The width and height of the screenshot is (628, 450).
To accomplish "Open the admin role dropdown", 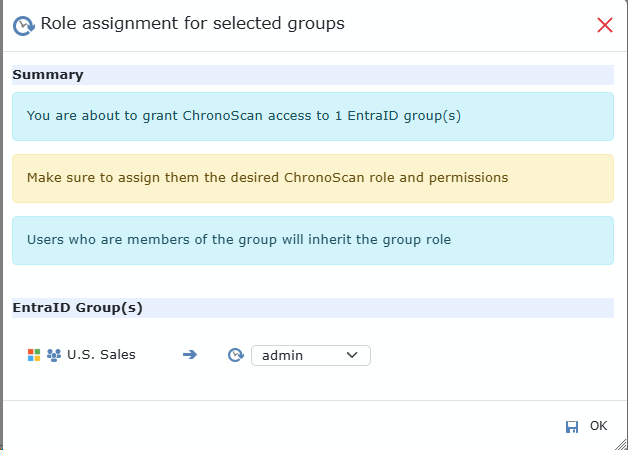I will click(x=310, y=355).
